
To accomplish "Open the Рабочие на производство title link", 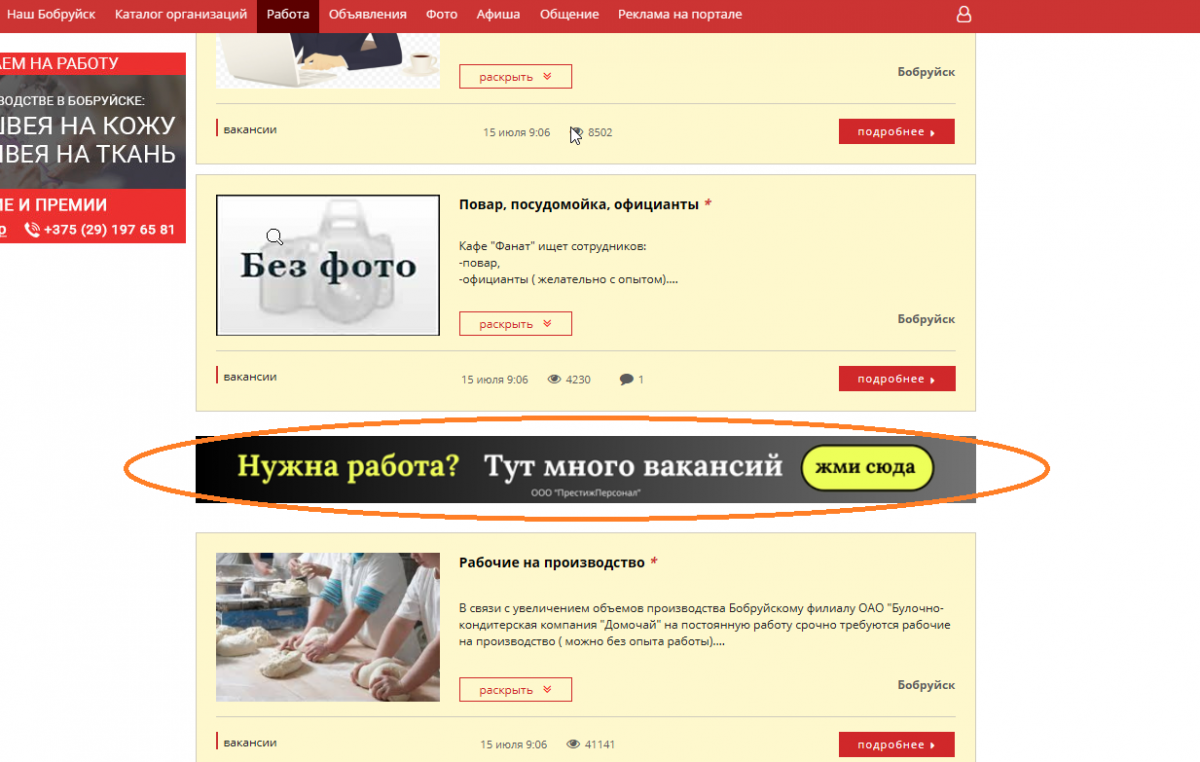I will pyautogui.click(x=552, y=562).
